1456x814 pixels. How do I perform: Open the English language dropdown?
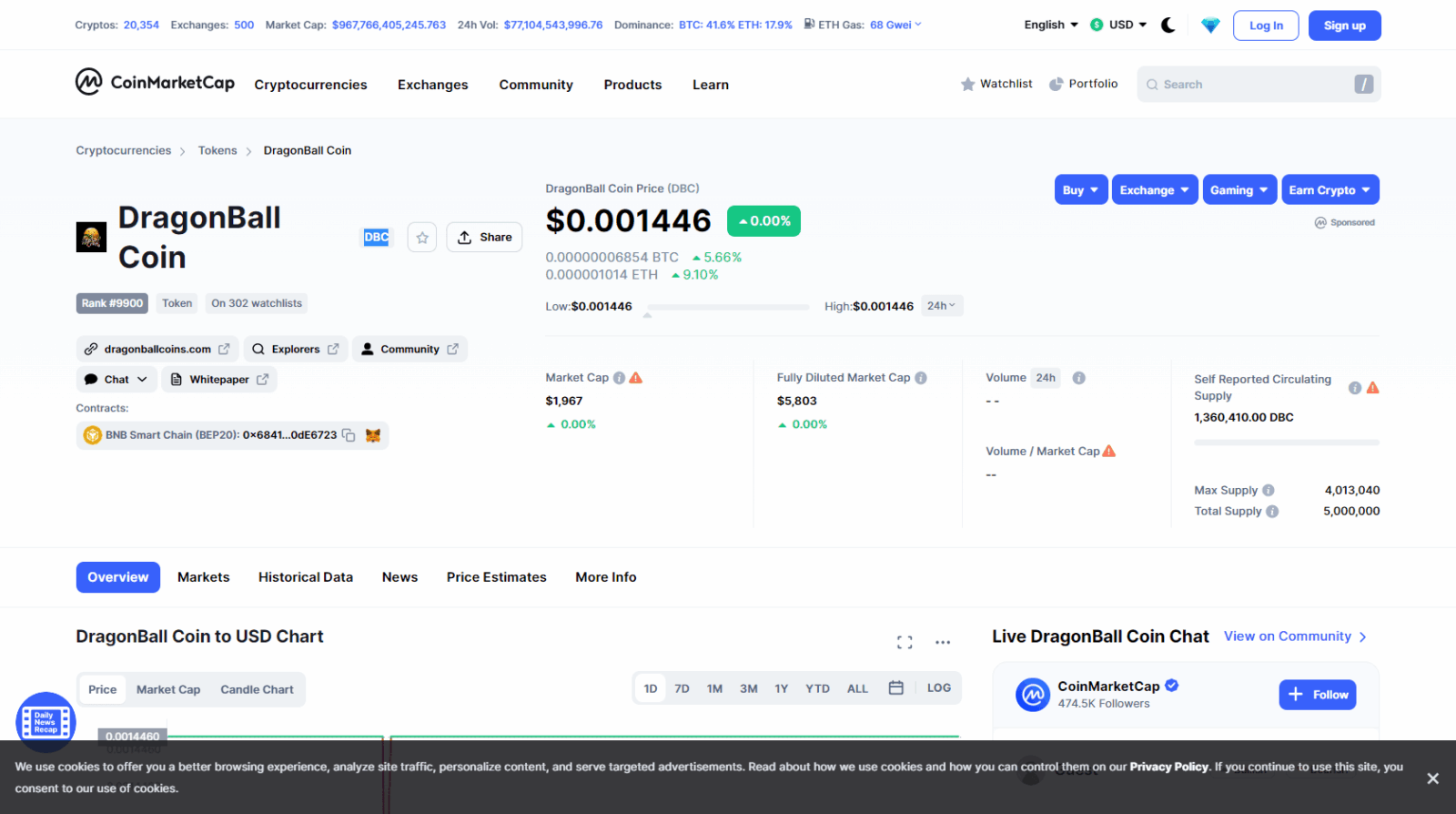1051,25
